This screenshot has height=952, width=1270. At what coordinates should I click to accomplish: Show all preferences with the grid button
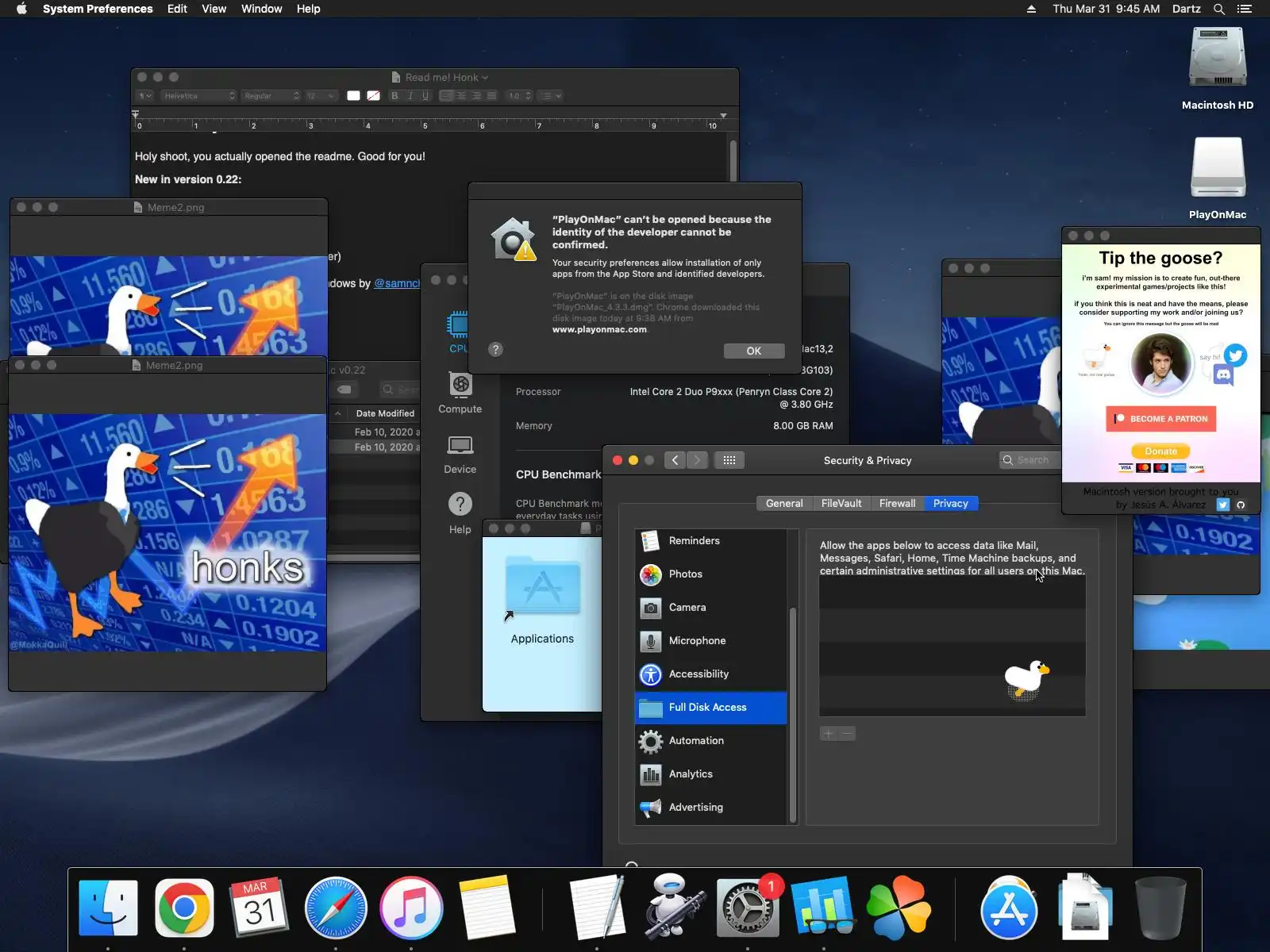pos(729,460)
